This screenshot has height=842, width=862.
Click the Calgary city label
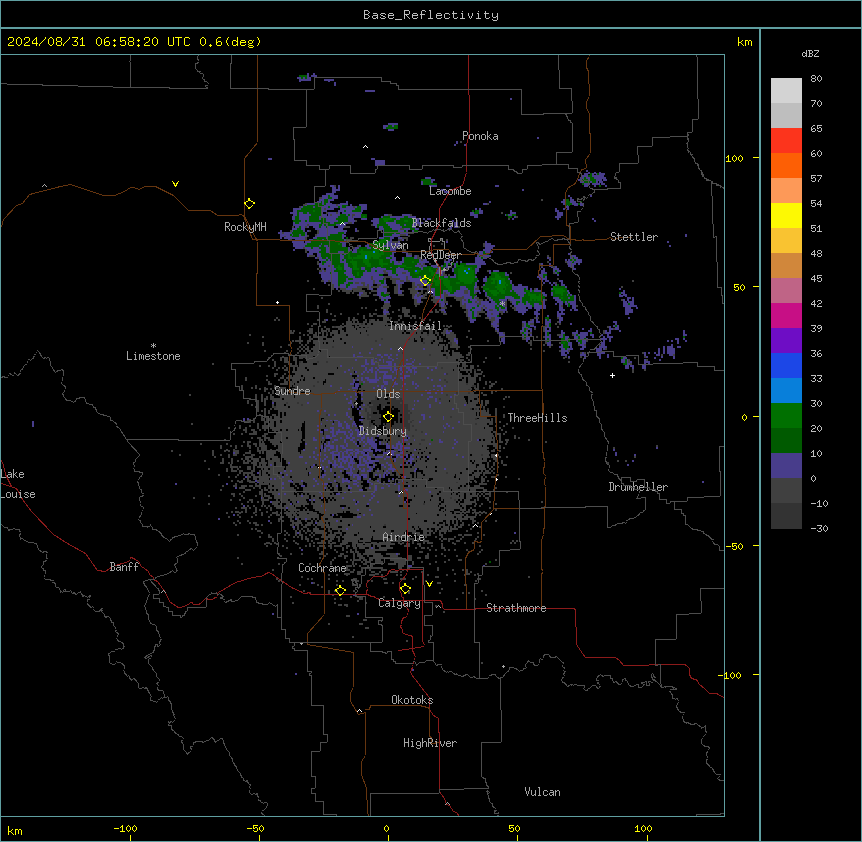(x=399, y=603)
